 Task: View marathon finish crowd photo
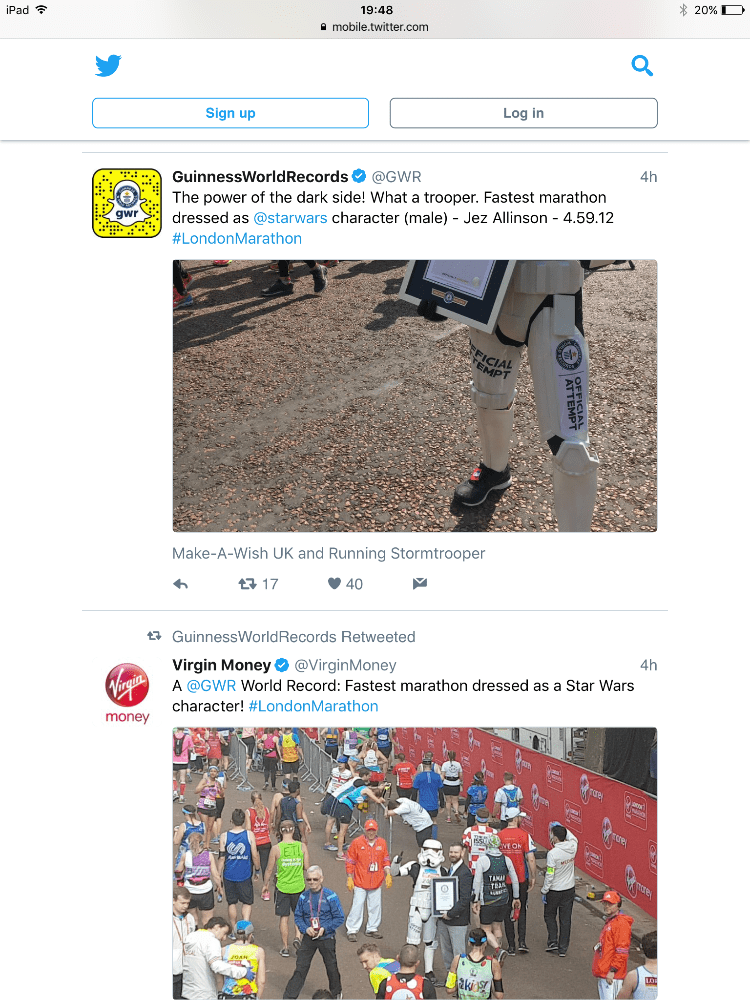coord(415,864)
